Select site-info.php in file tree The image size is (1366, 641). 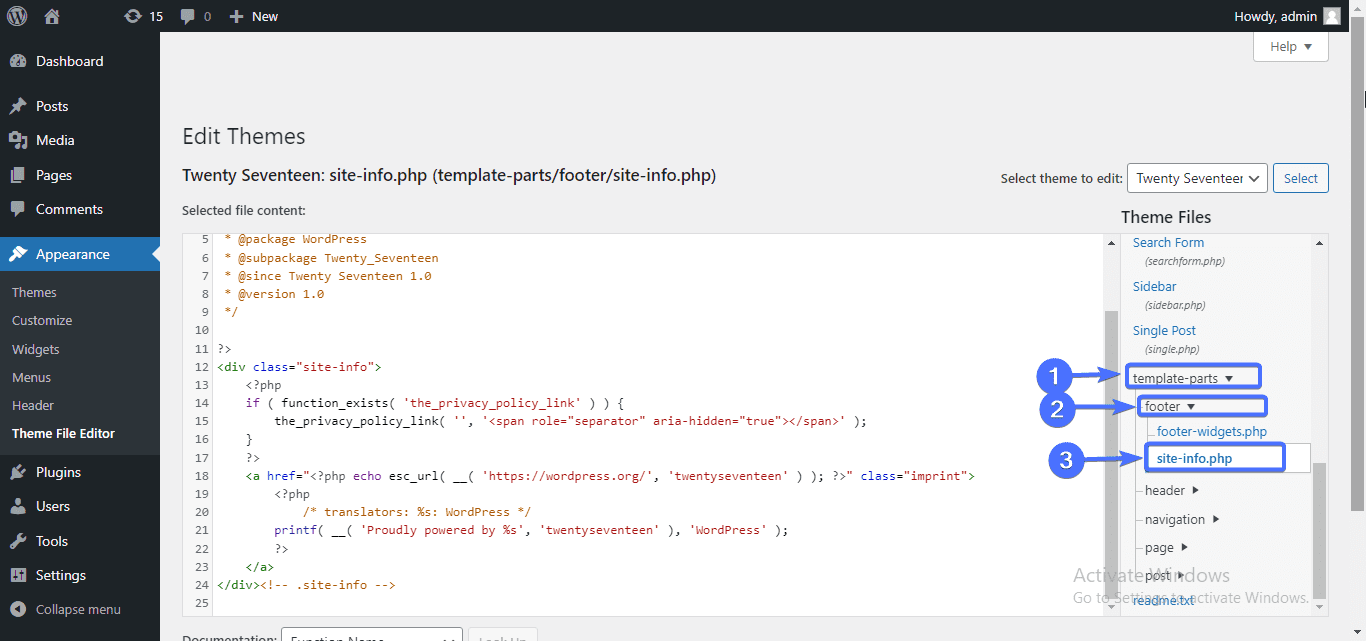point(1194,458)
